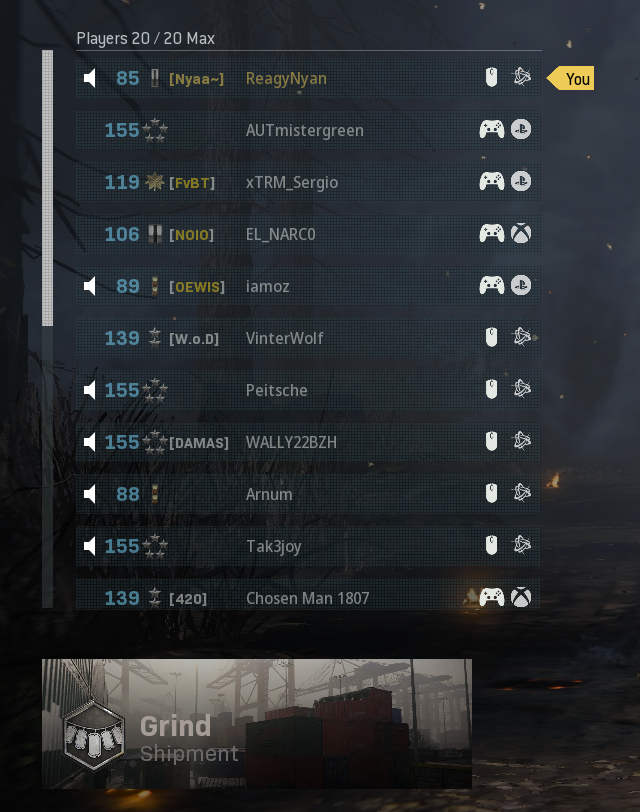The image size is (640, 812).
Task: Click the Battle.net icon on Tak3joy row
Action: coord(521,545)
